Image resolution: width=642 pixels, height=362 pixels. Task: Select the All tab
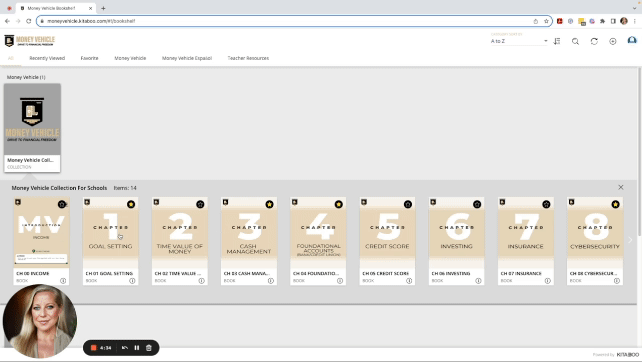click(x=11, y=58)
